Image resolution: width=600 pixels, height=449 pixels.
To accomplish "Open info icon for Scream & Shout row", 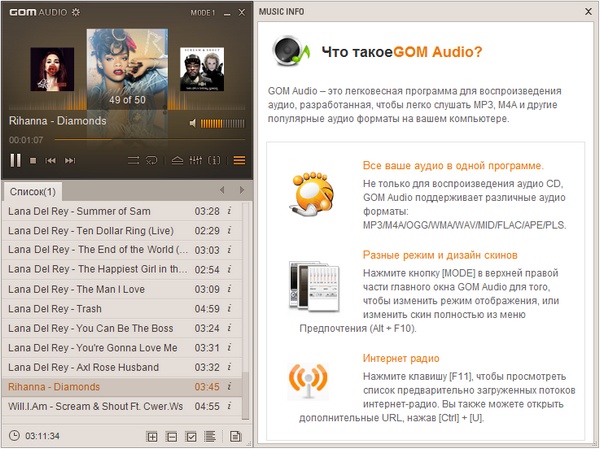I will click(230, 406).
